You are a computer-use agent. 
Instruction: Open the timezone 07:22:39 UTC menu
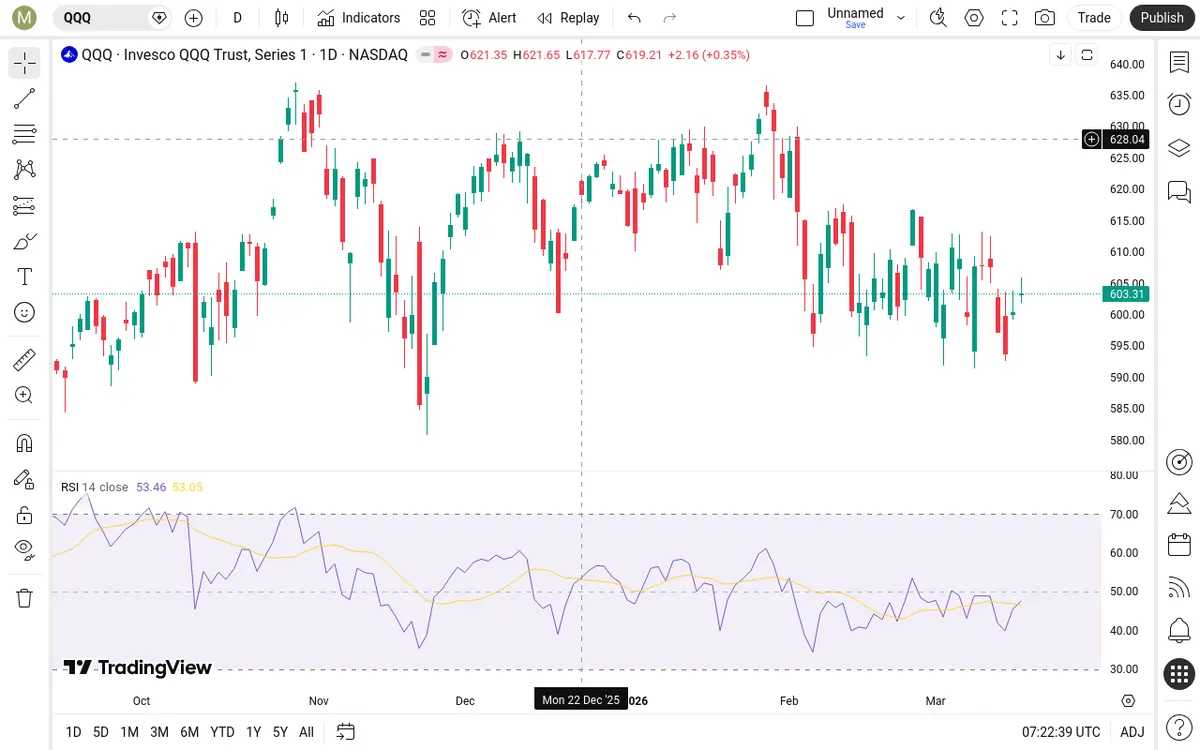(1061, 732)
